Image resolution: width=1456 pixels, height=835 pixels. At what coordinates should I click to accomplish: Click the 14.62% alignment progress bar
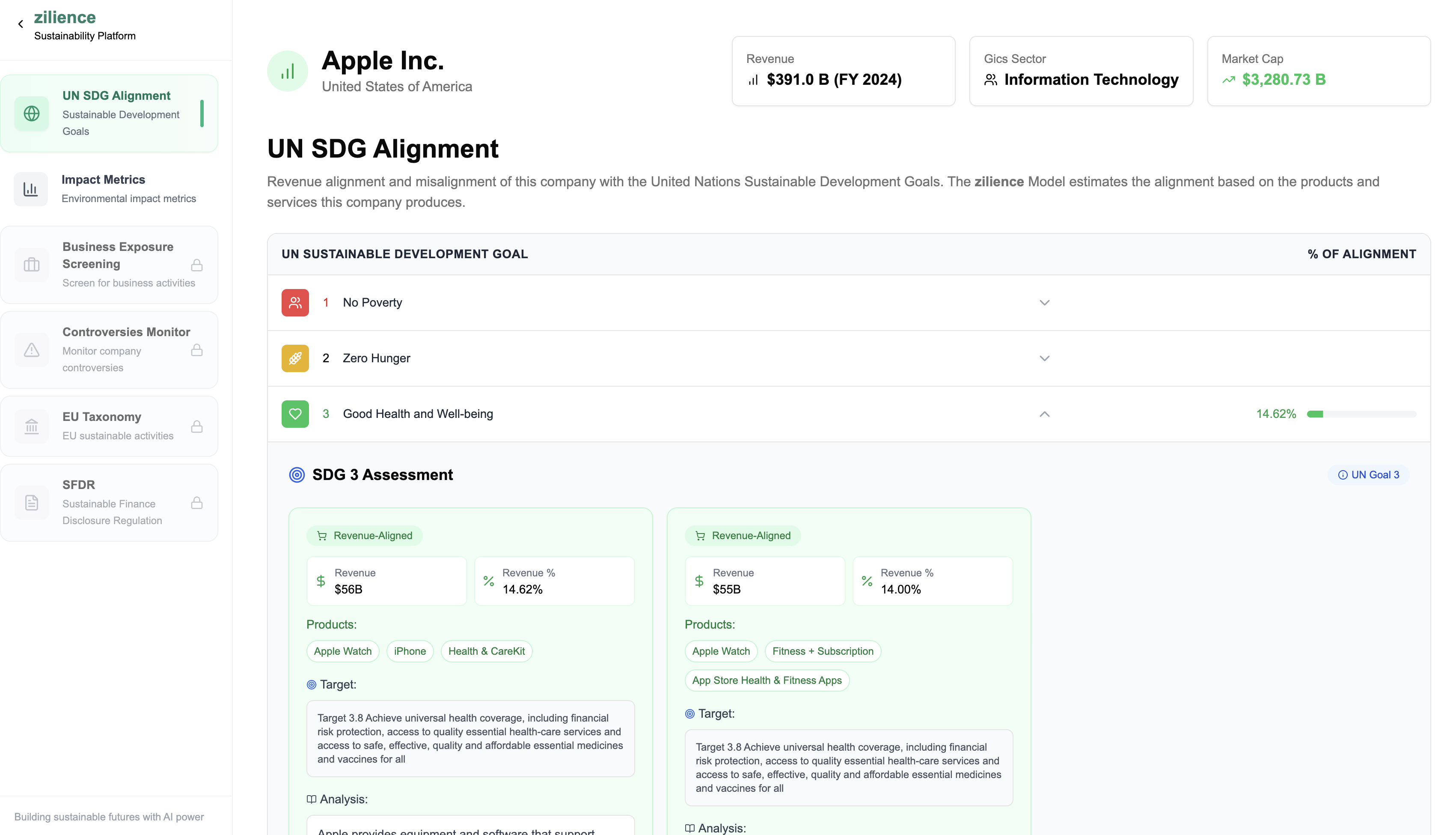tap(1361, 414)
